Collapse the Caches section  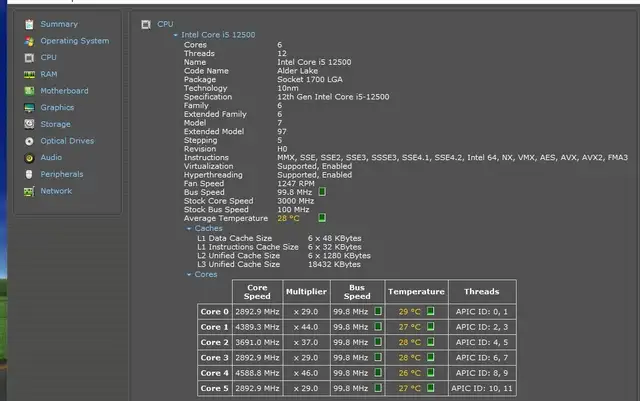pyautogui.click(x=188, y=228)
